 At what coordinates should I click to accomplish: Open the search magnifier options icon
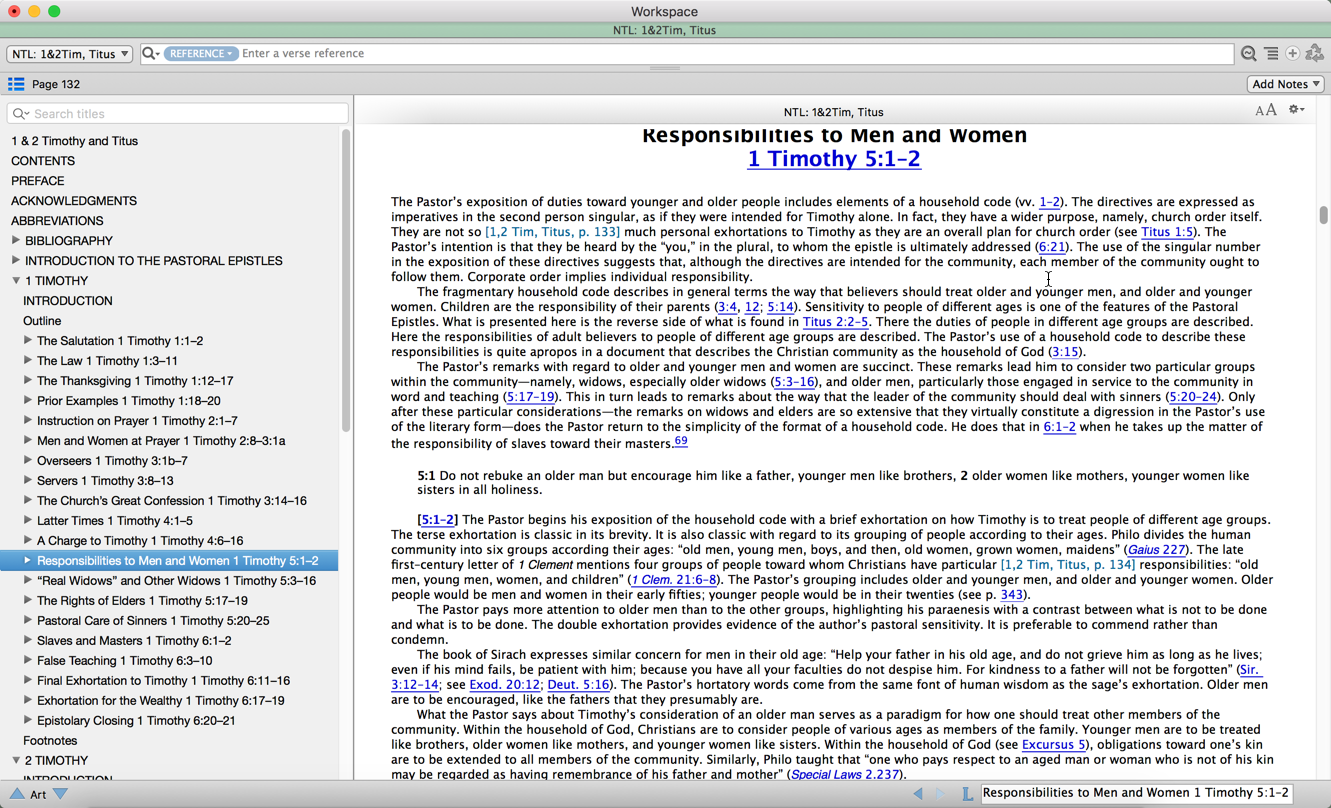150,54
